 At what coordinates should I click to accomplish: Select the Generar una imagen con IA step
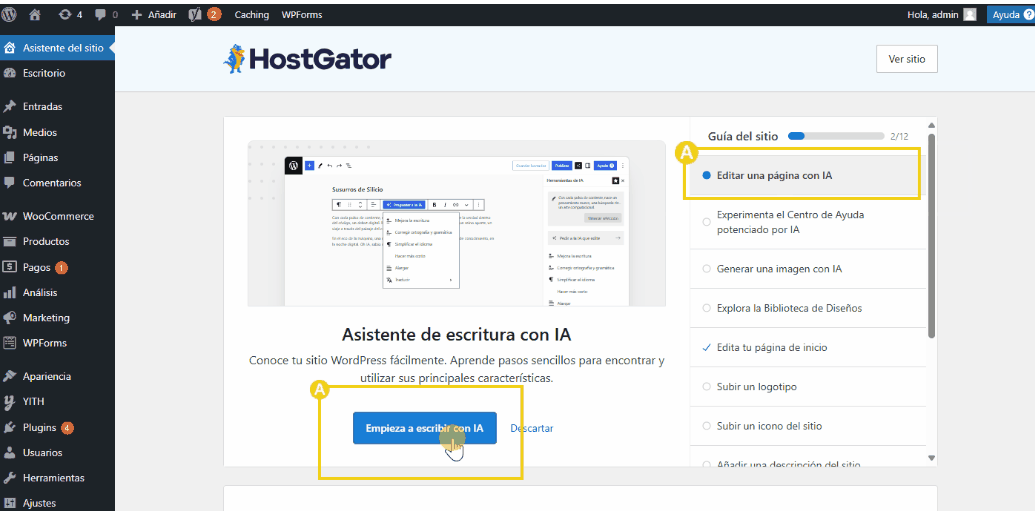[779, 269]
